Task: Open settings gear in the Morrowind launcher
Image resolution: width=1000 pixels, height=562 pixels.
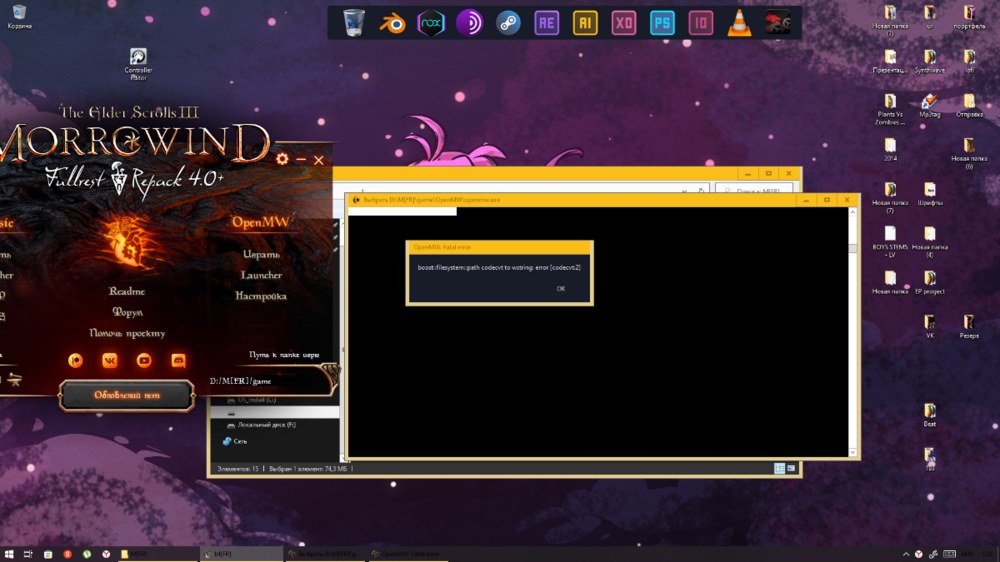Action: (283, 159)
